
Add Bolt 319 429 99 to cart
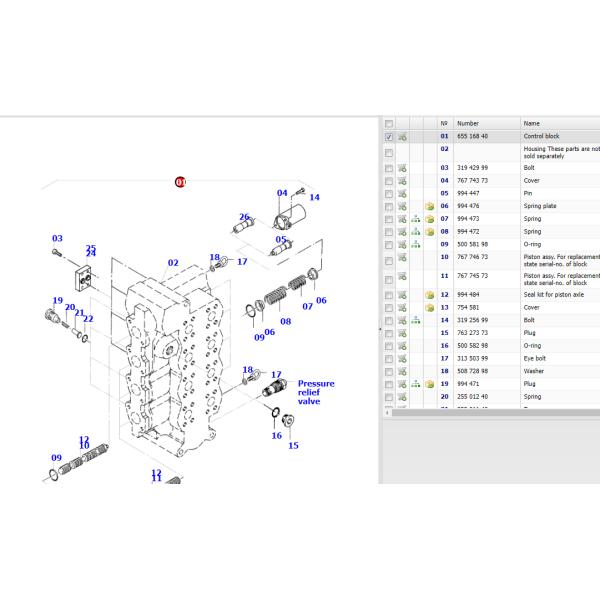pos(402,168)
